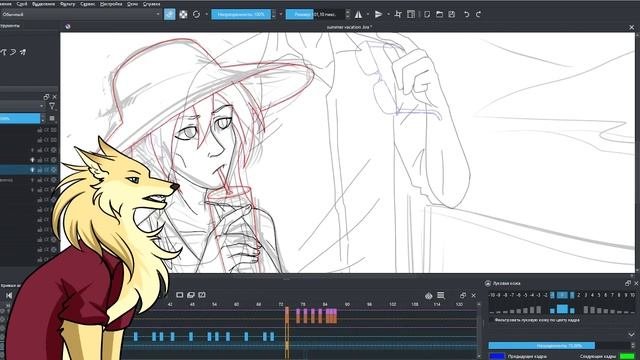Open the Выделение (Select) menu

click(43, 4)
